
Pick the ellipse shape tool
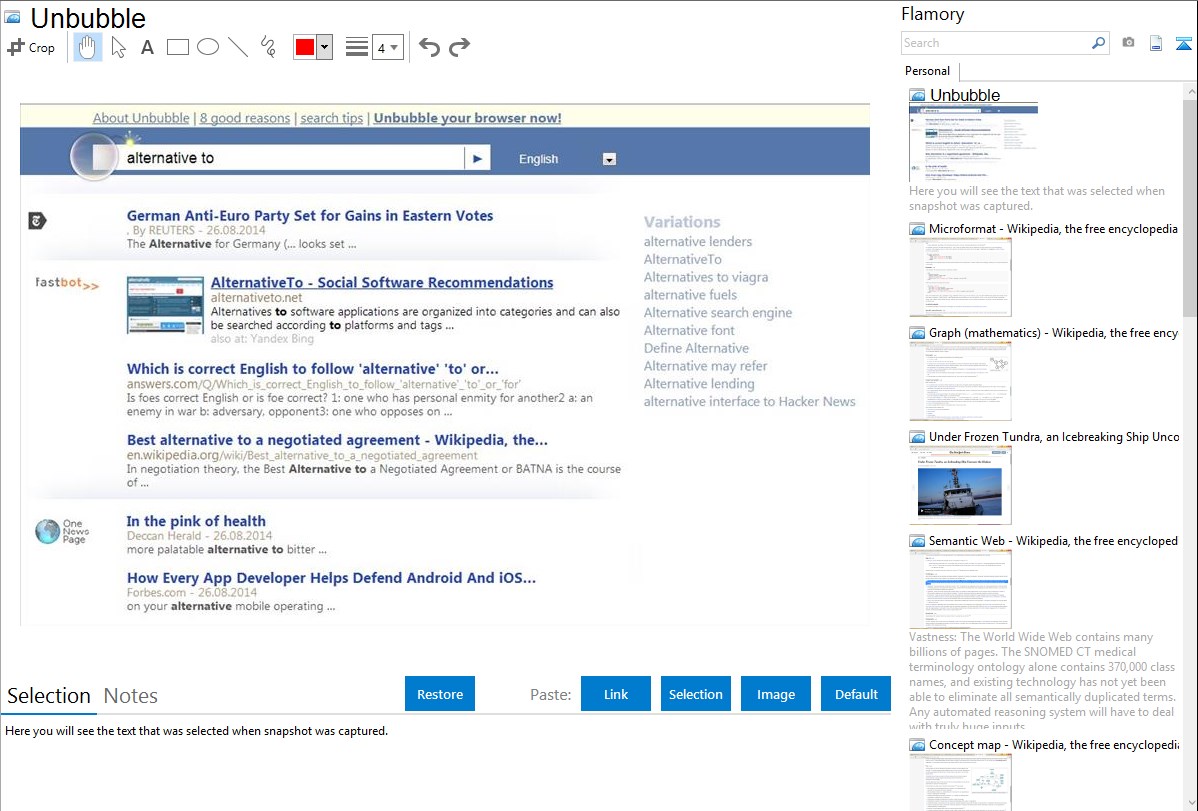click(207, 47)
